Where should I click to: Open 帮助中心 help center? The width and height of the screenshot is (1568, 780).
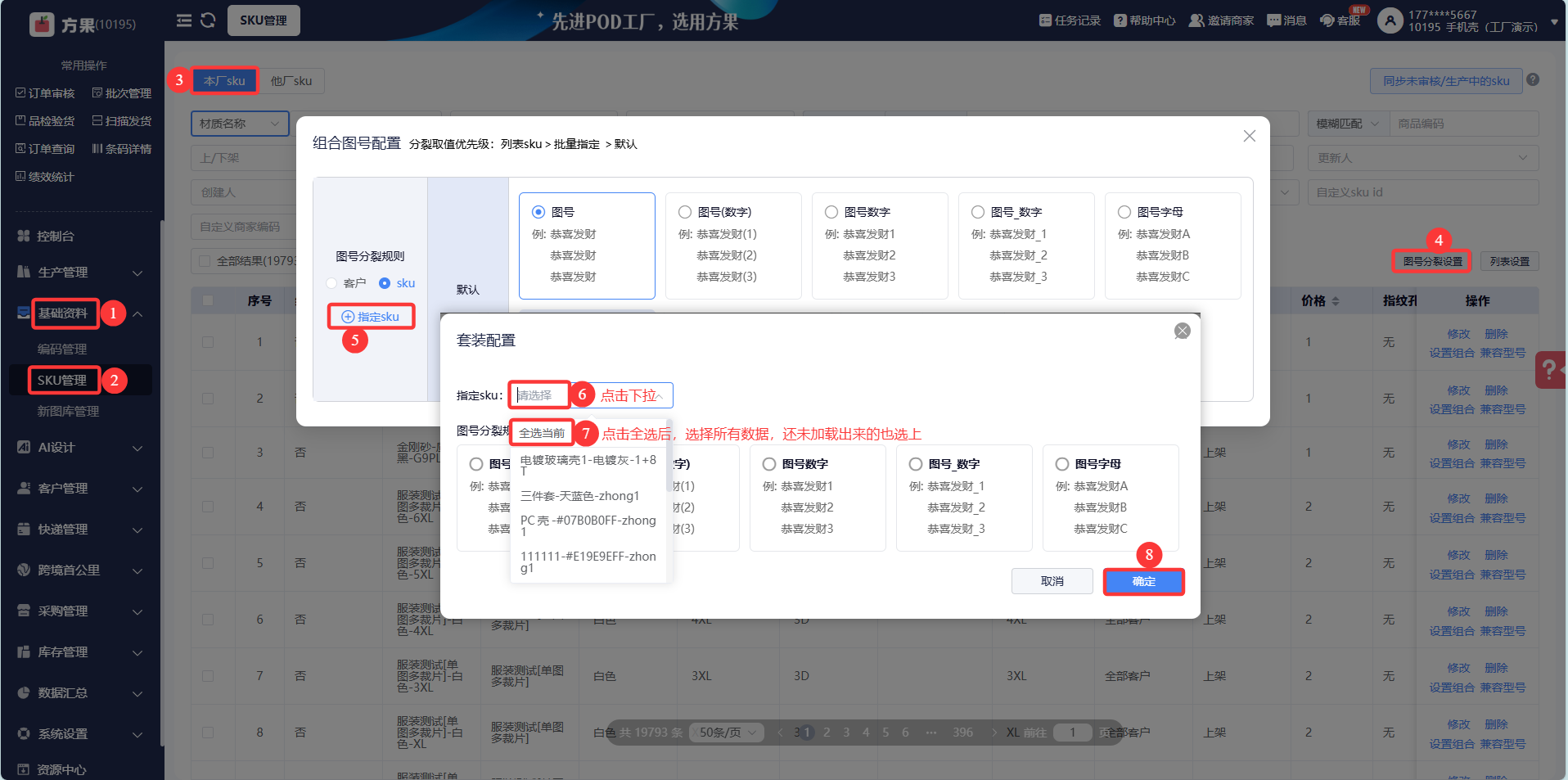(1144, 20)
